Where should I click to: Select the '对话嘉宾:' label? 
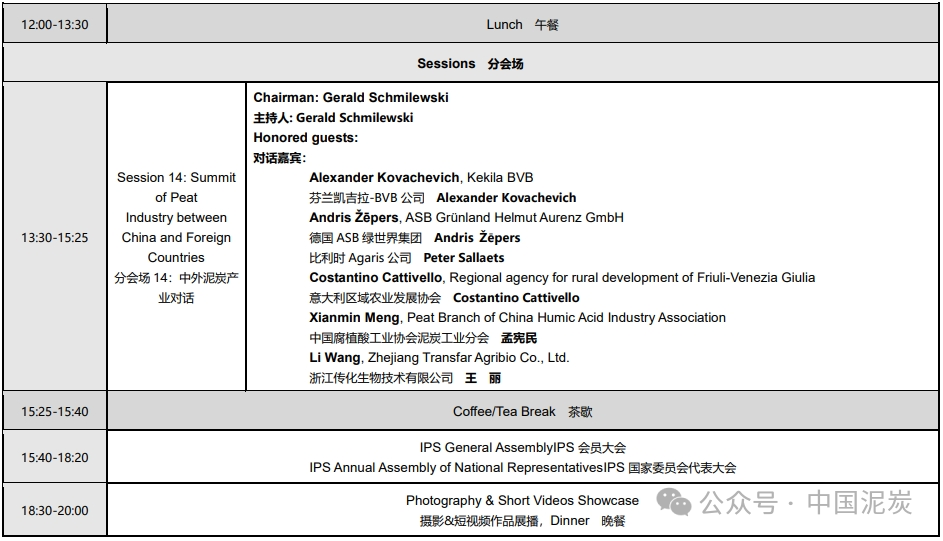pos(280,158)
